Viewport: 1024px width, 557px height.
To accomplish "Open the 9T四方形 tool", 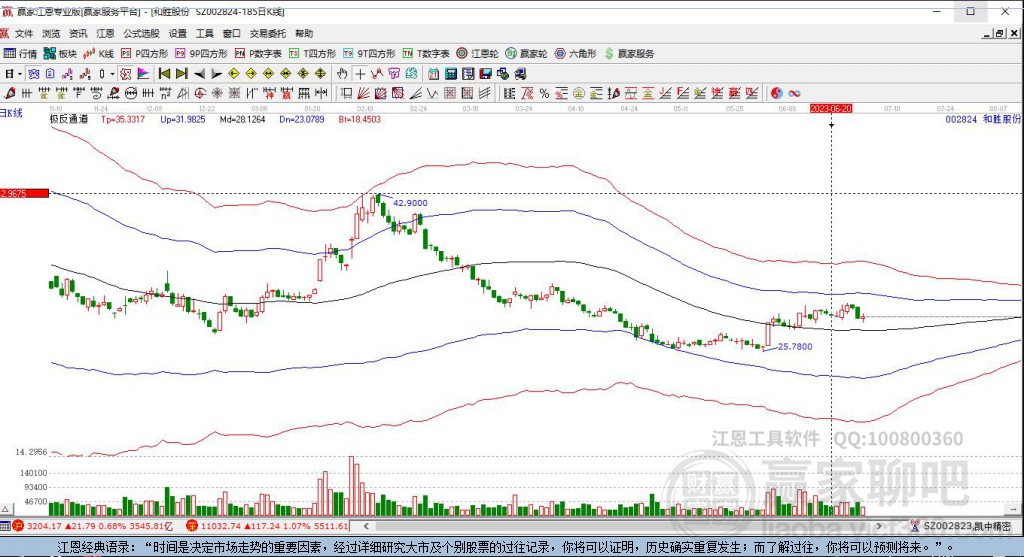I will (369, 54).
